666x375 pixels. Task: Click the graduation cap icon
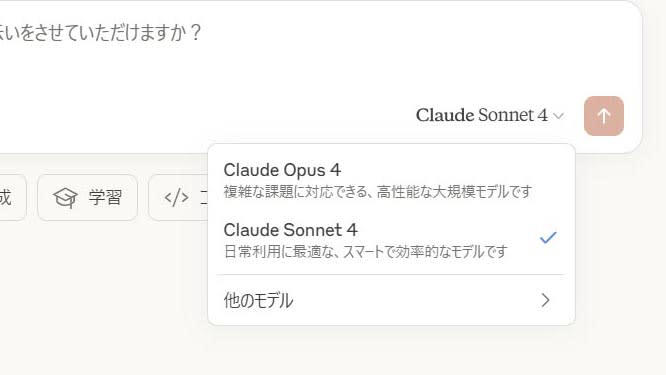[x=65, y=198]
